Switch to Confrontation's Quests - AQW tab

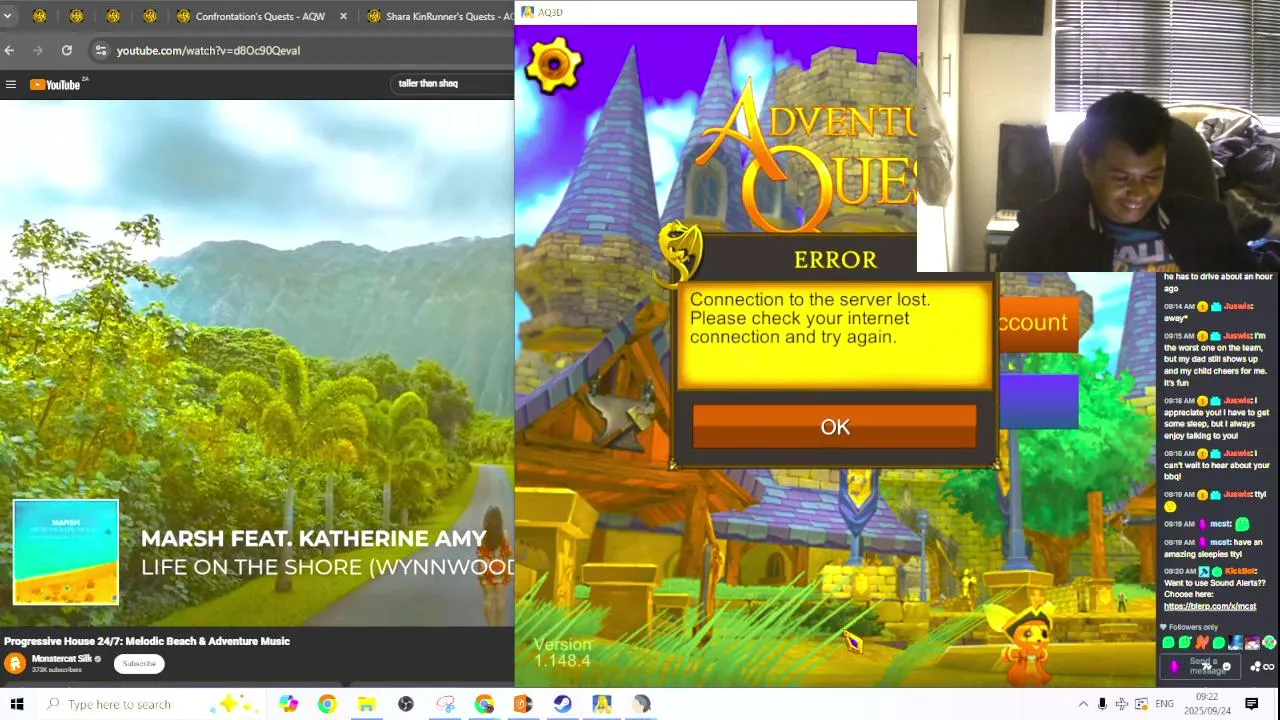coord(260,16)
